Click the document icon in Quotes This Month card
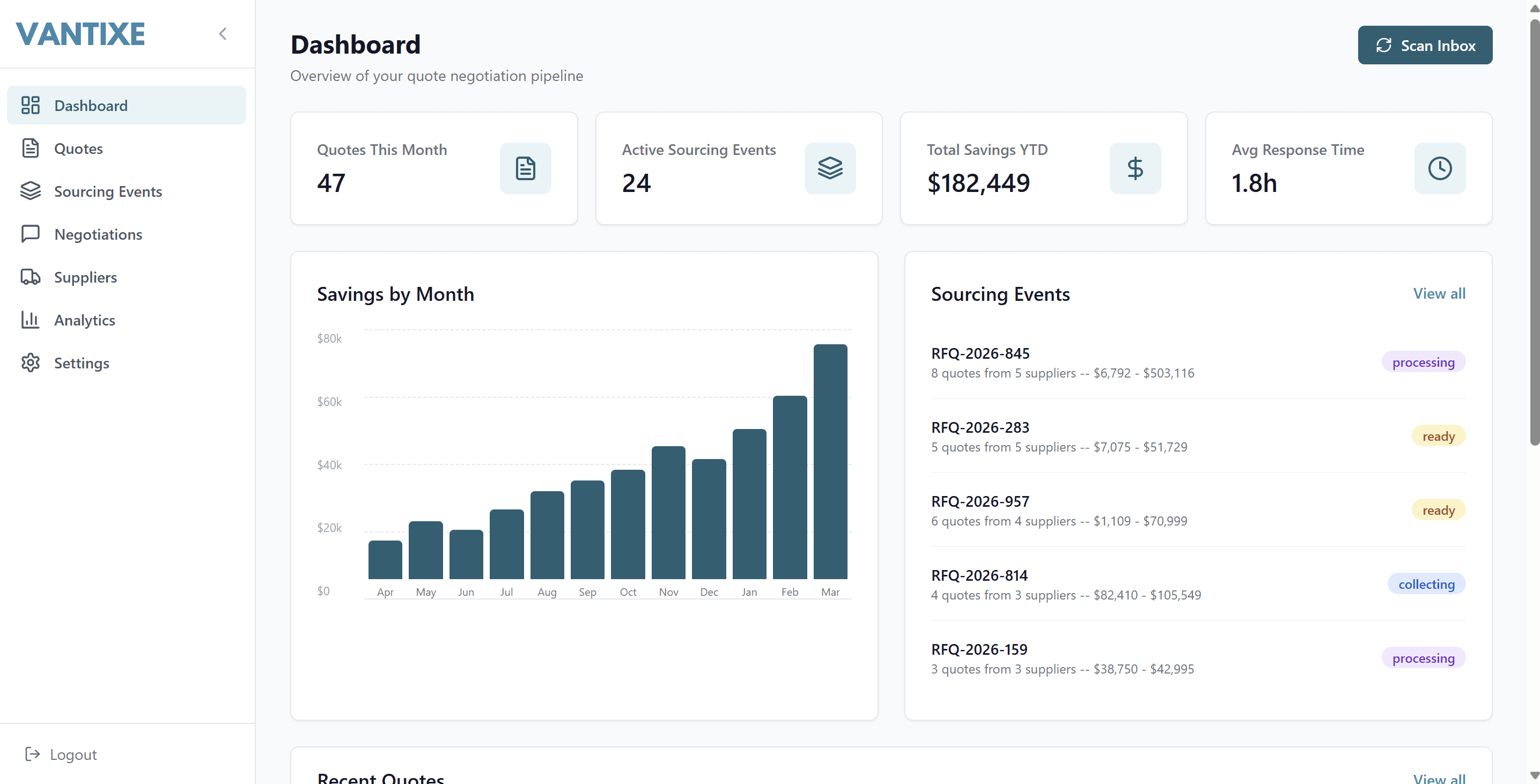 (x=525, y=168)
